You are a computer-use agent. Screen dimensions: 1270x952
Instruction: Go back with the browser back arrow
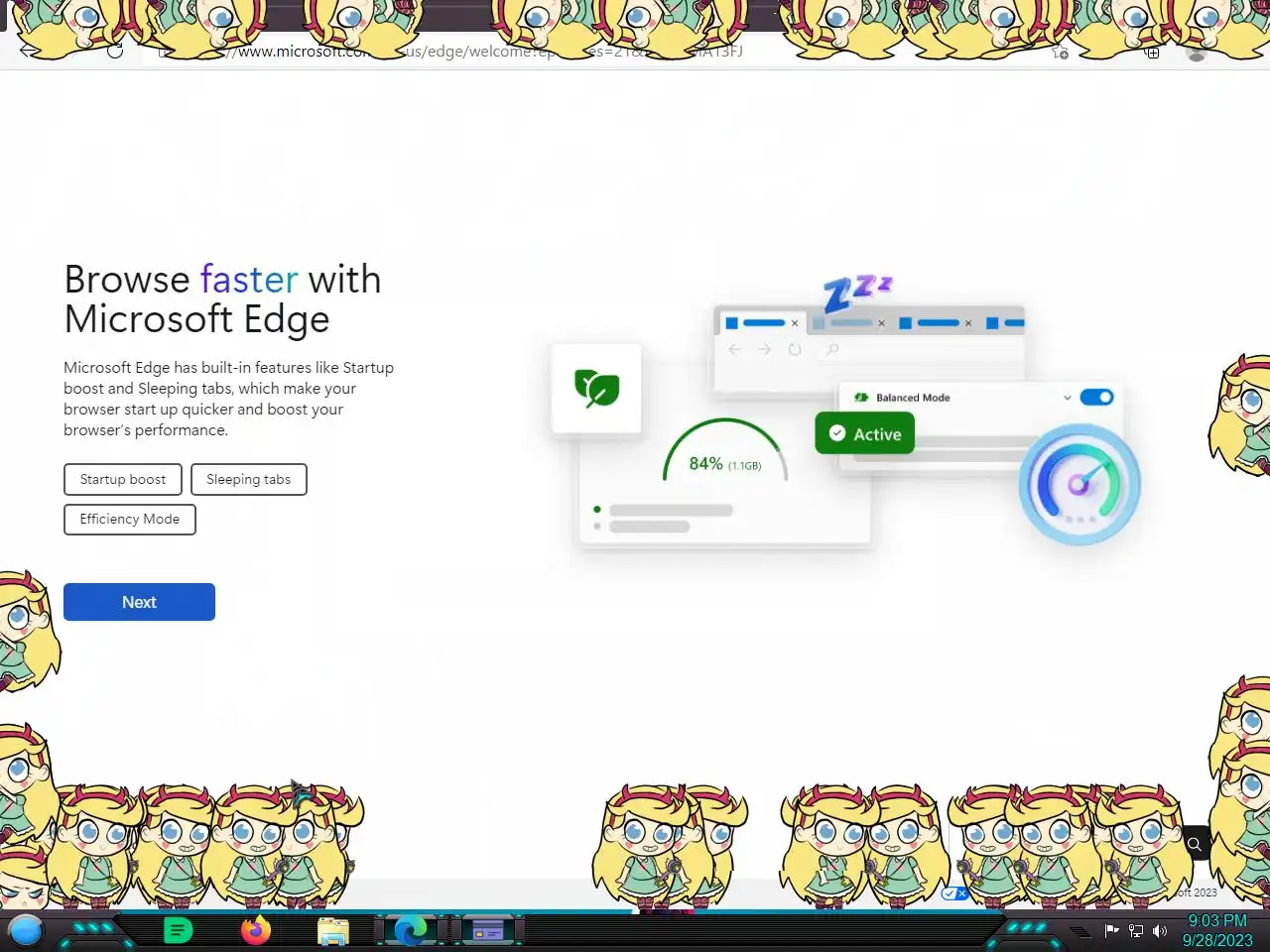coord(29,52)
